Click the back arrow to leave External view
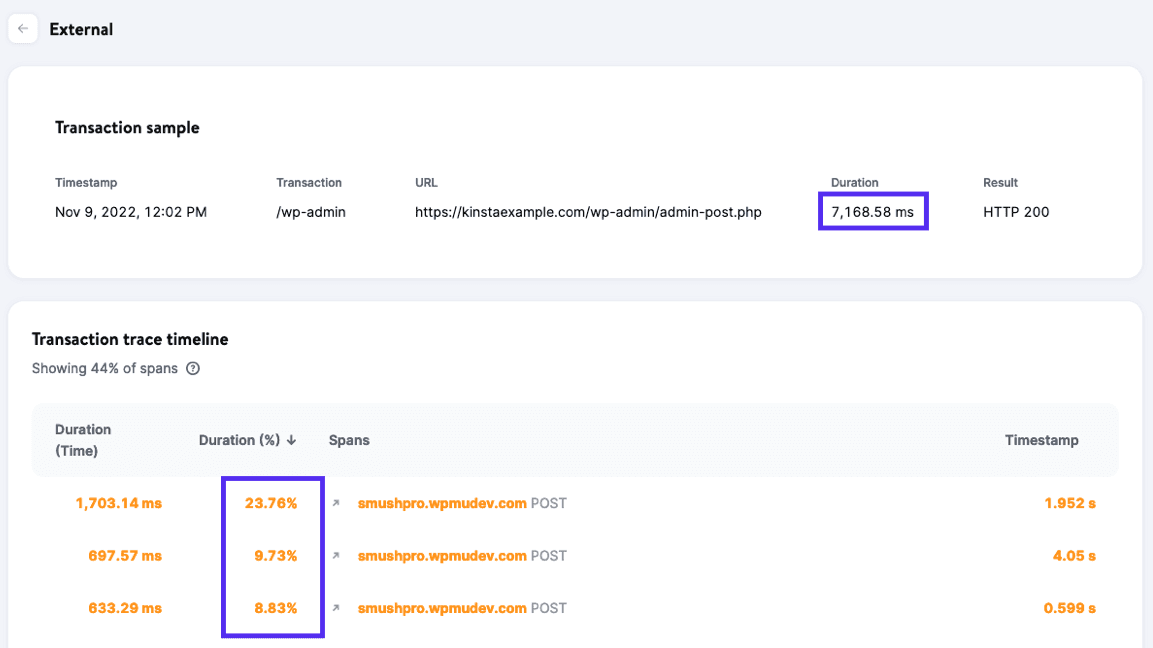The image size is (1153, 648). (23, 28)
